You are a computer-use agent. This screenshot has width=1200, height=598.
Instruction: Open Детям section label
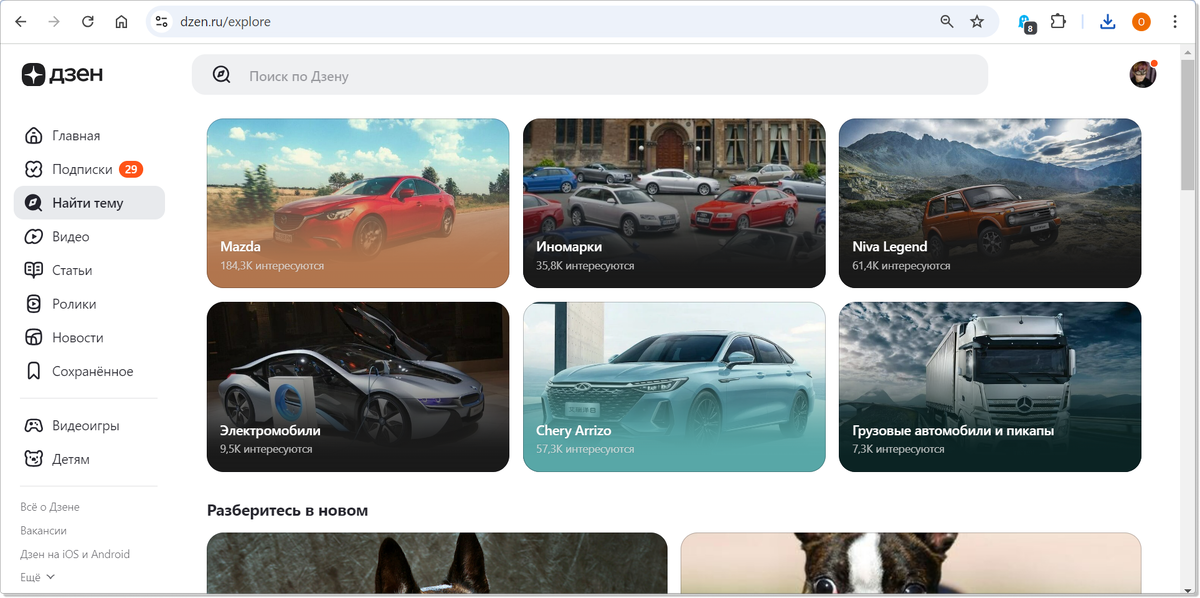71,459
